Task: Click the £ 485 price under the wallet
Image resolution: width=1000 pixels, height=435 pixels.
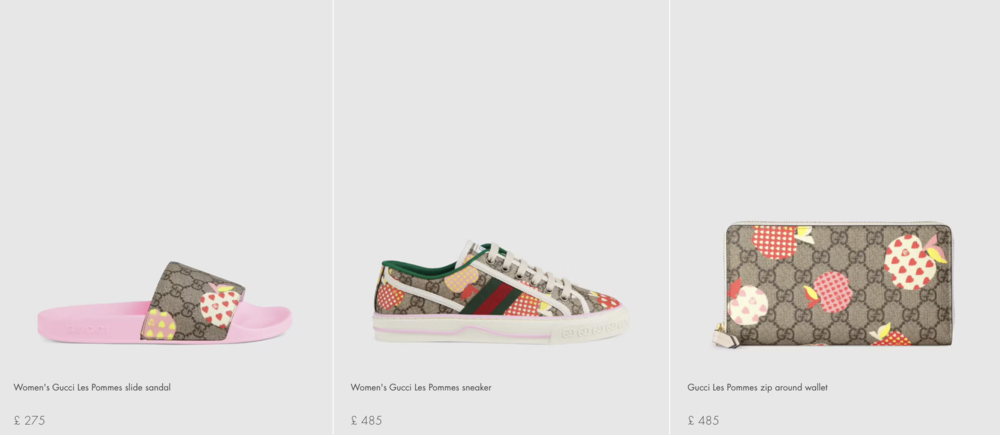Action: (703, 420)
